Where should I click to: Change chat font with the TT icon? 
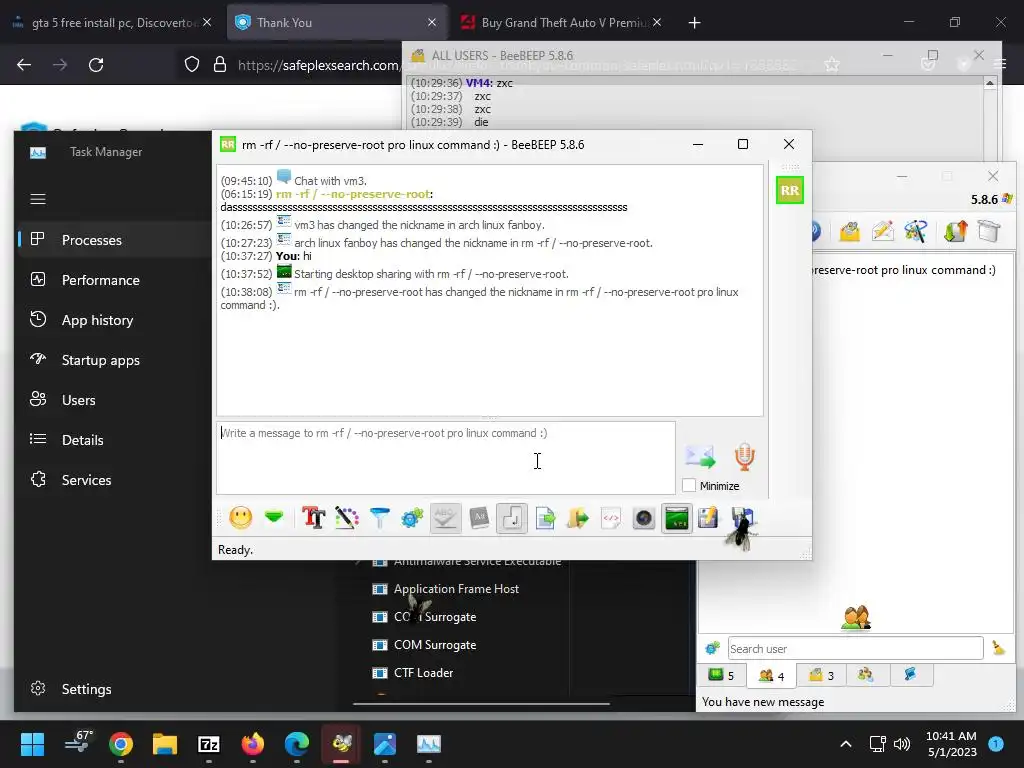tap(313, 518)
